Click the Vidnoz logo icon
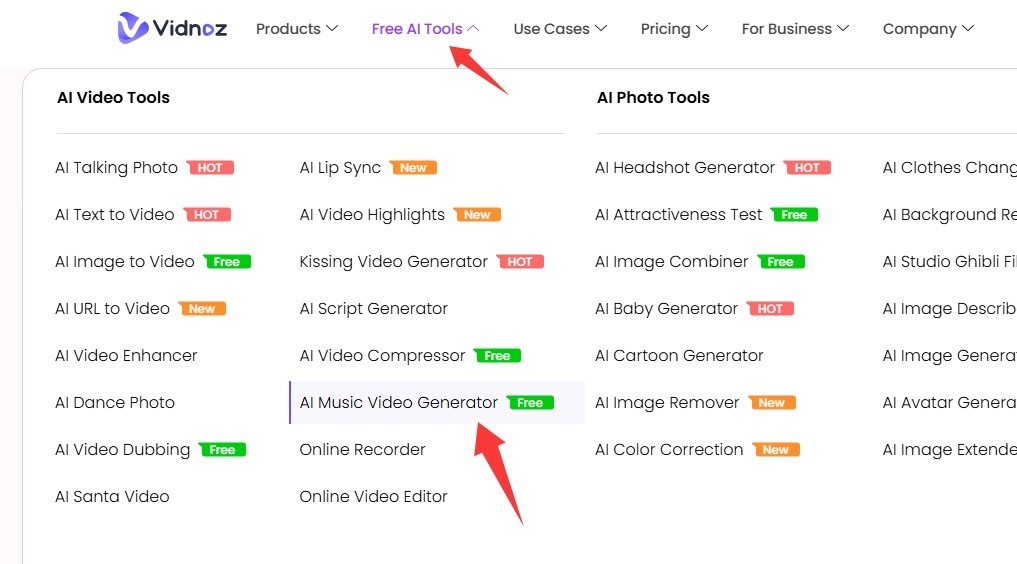 133,28
